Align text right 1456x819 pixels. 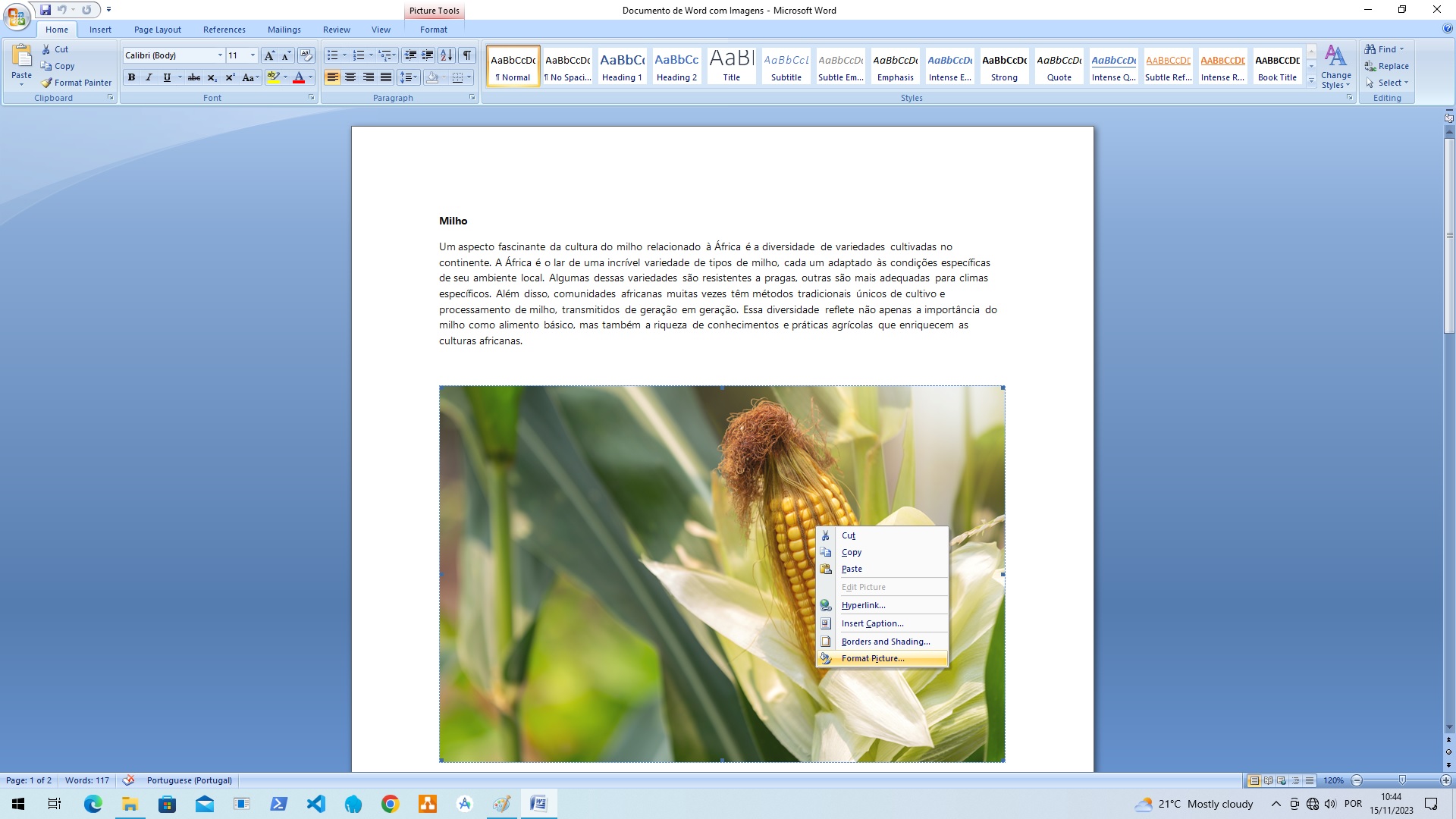pyautogui.click(x=368, y=77)
